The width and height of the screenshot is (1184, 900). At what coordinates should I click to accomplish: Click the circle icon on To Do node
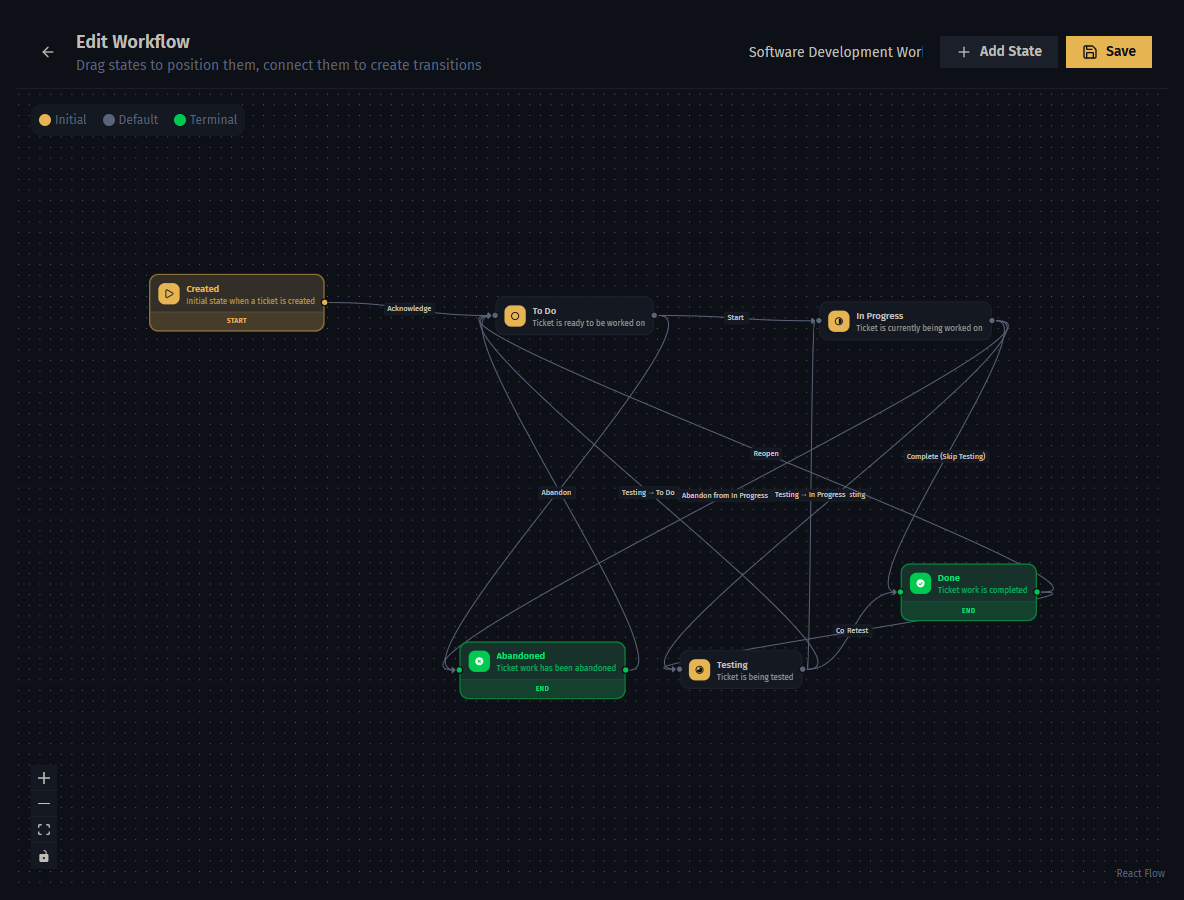tap(515, 316)
